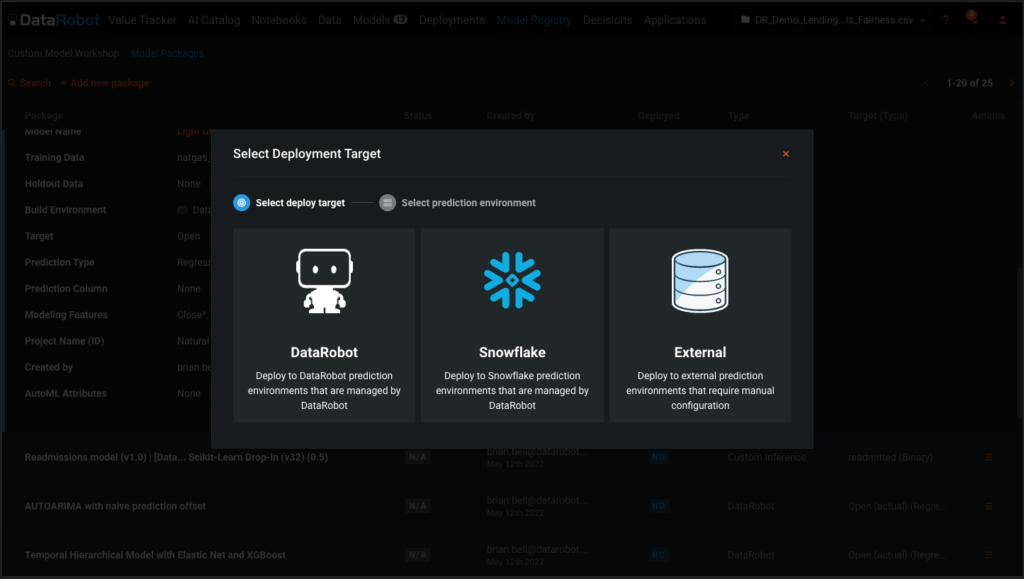Open the Model Registry menu item
1024x579 pixels.
tap(533, 19)
